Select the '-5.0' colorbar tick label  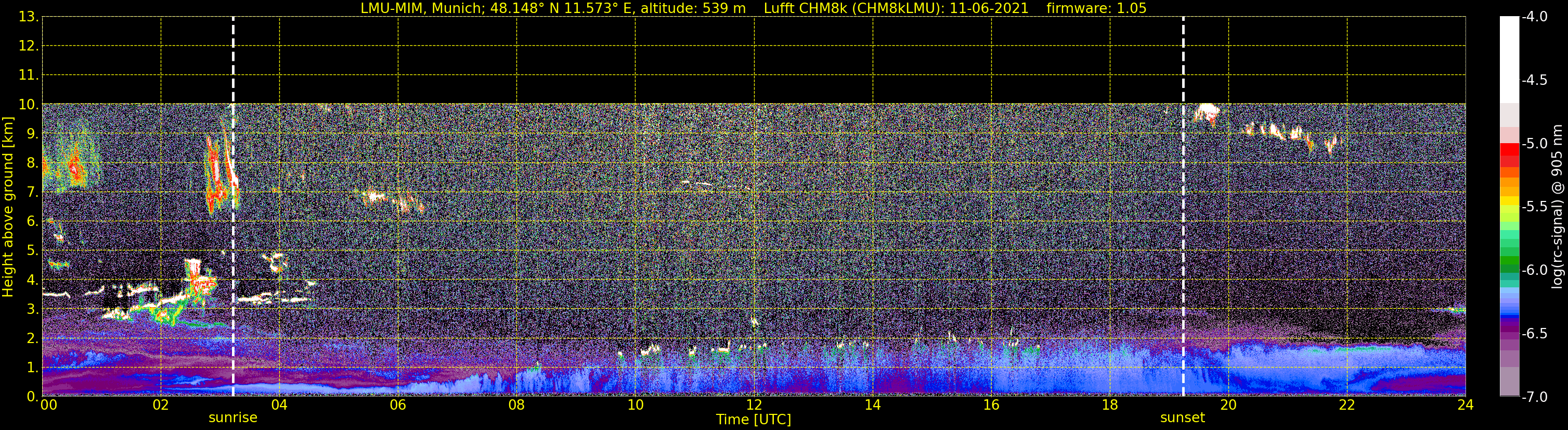click(x=1534, y=144)
